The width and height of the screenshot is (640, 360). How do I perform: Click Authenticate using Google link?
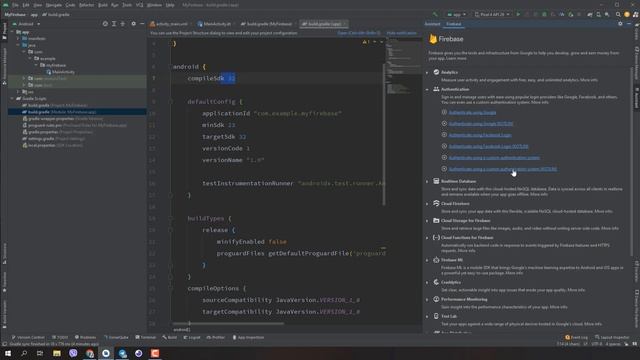click(x=472, y=112)
